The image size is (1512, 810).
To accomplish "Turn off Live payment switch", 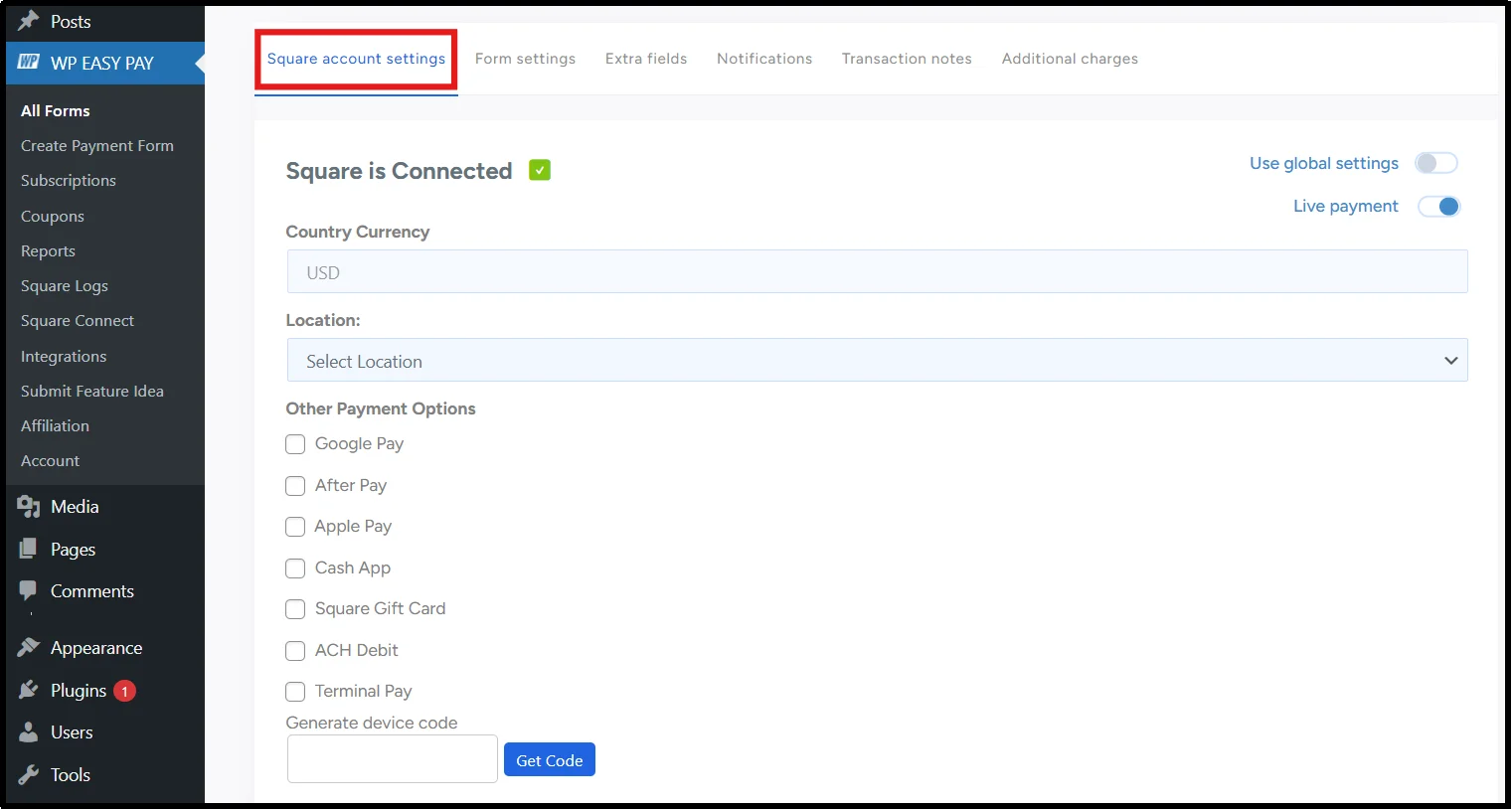I will click(1438, 206).
